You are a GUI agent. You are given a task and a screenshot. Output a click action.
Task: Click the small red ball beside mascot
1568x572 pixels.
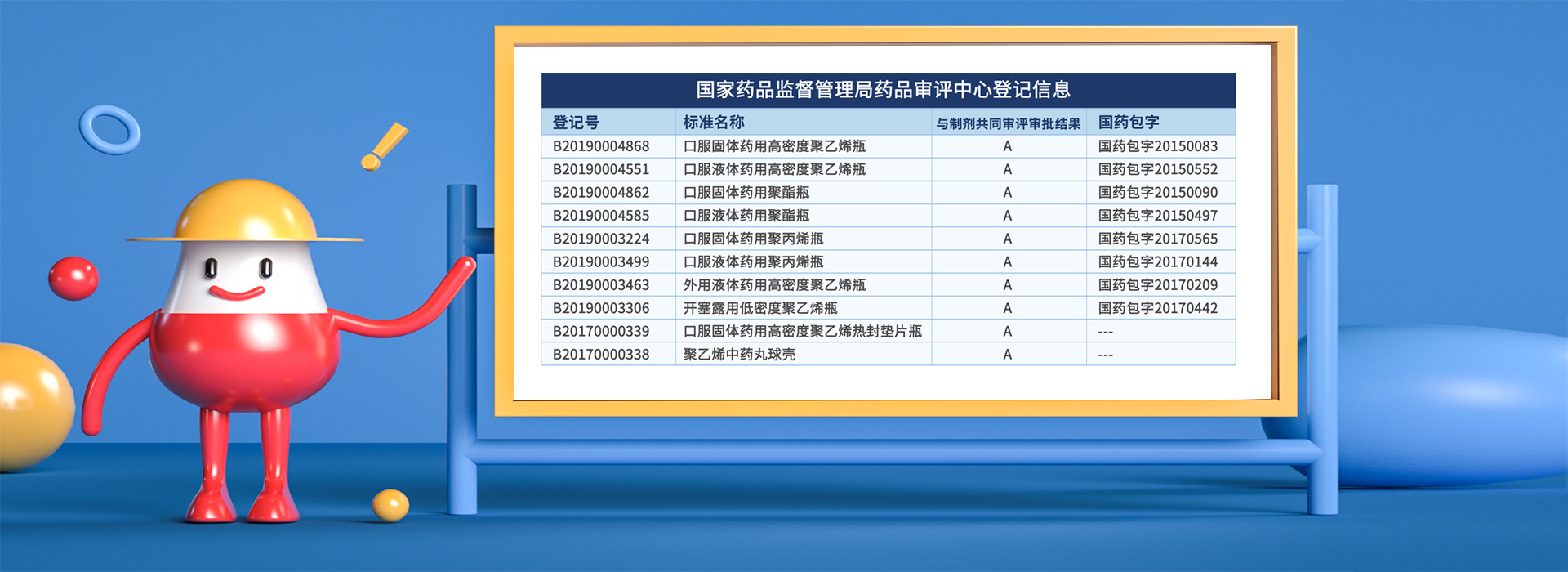pyautogui.click(x=73, y=279)
